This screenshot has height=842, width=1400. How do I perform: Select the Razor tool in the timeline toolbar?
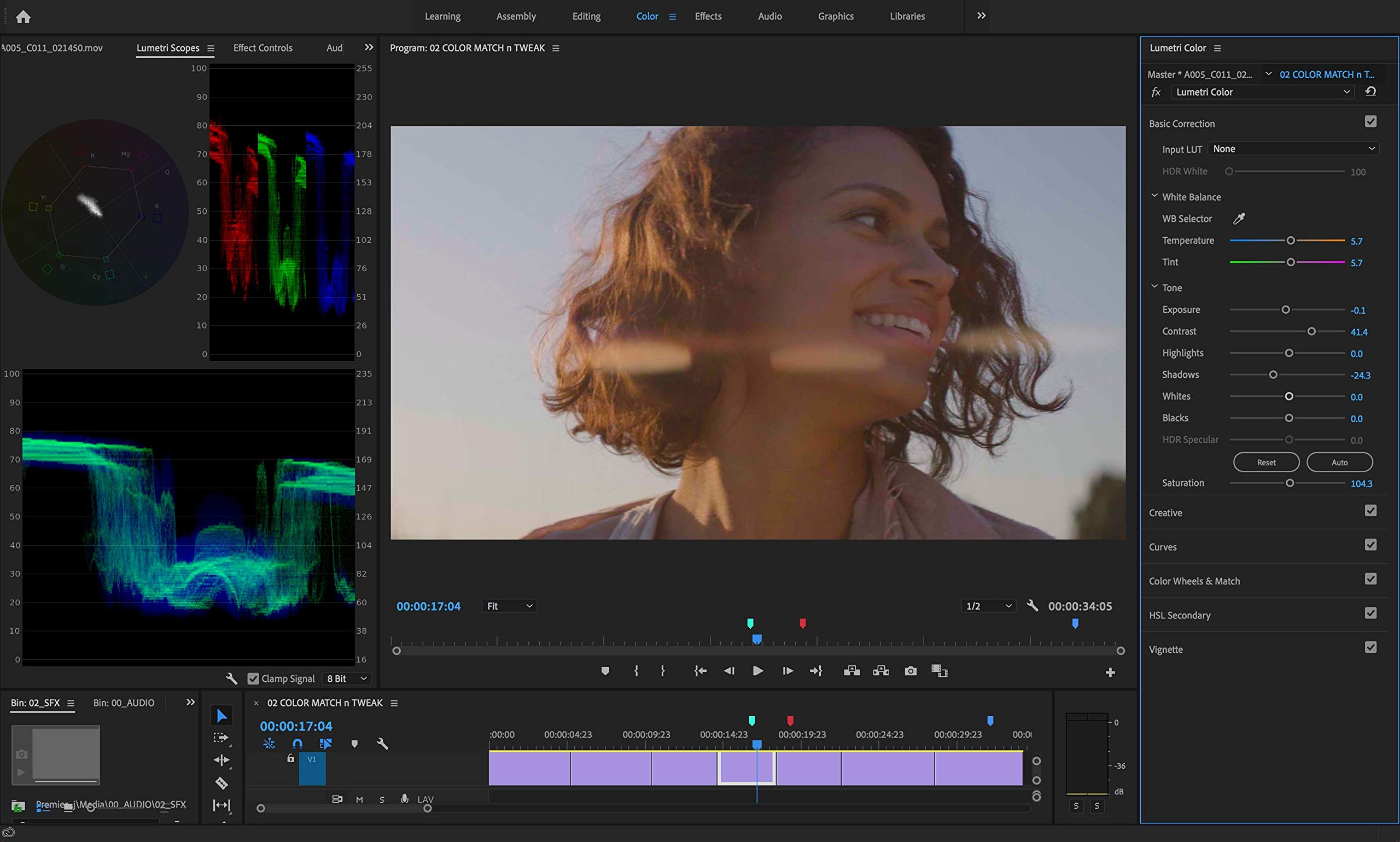(x=222, y=783)
